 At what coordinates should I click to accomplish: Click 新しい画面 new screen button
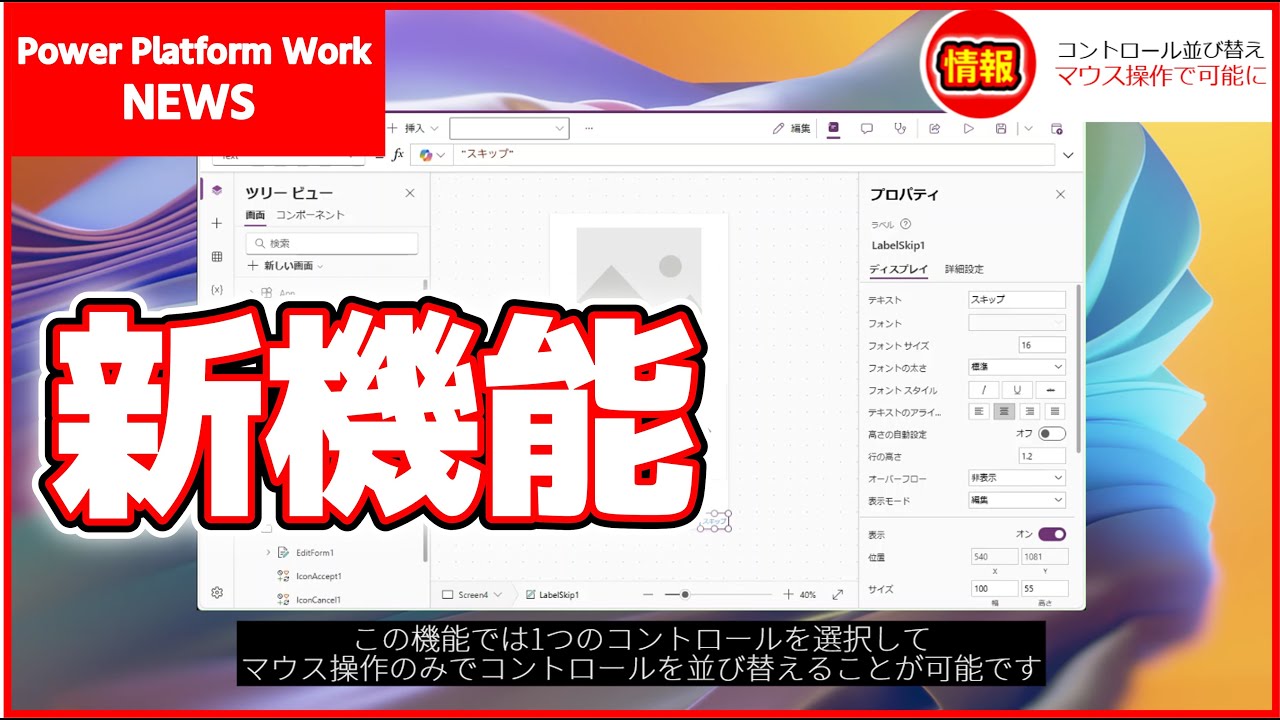coord(285,266)
